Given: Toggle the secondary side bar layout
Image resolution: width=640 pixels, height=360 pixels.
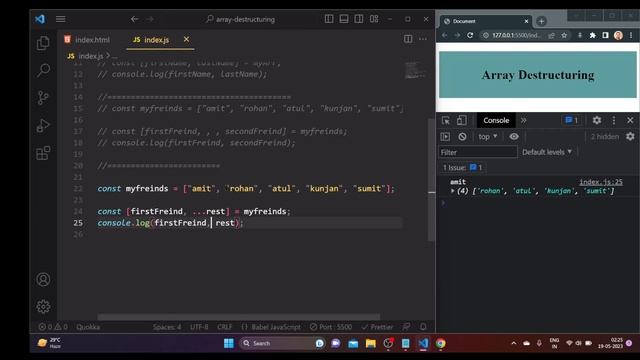Looking at the screenshot, I should (x=359, y=19).
